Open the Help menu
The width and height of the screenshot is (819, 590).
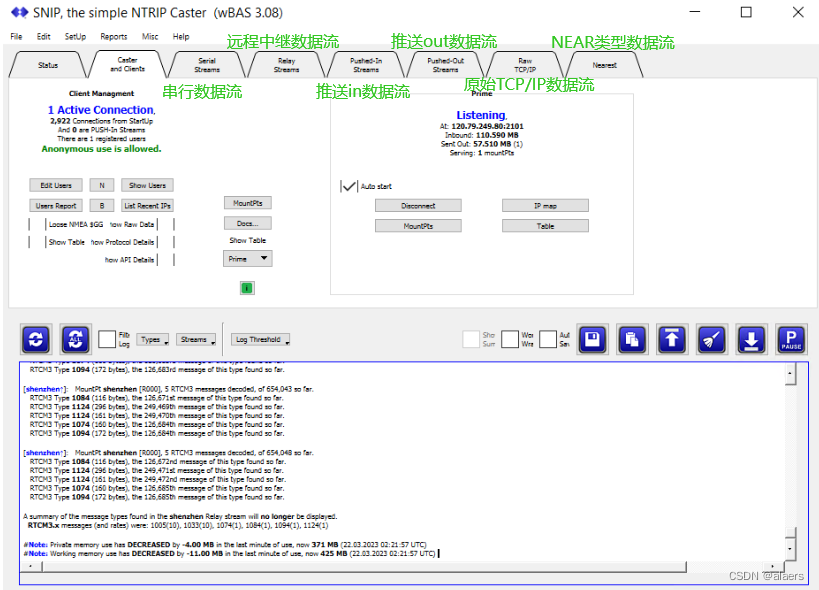click(x=181, y=37)
